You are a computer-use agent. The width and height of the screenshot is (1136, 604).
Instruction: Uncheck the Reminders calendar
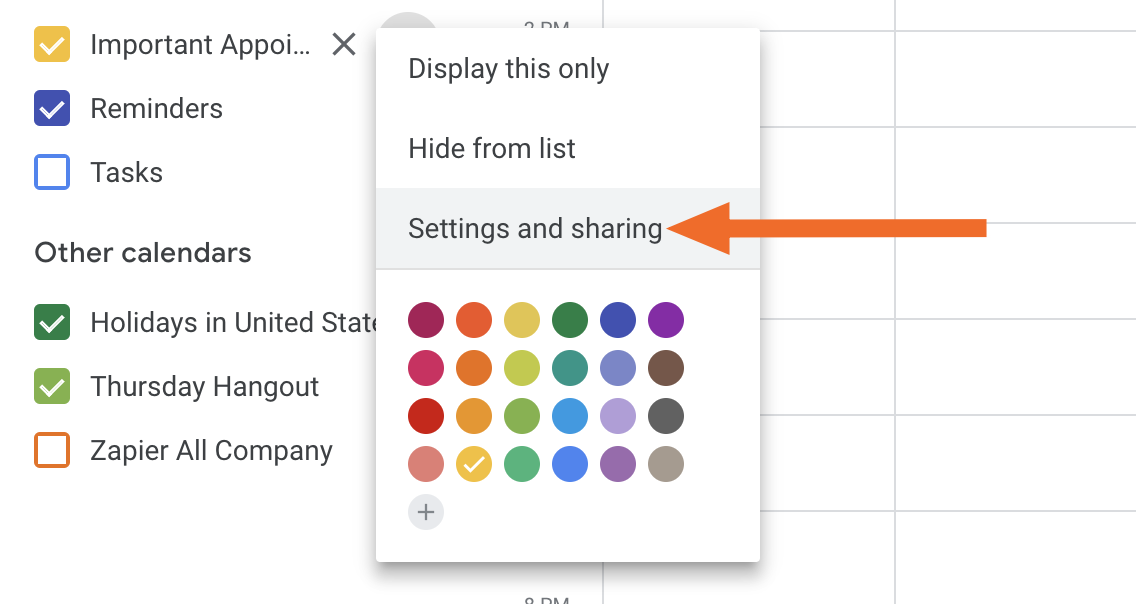click(x=51, y=108)
